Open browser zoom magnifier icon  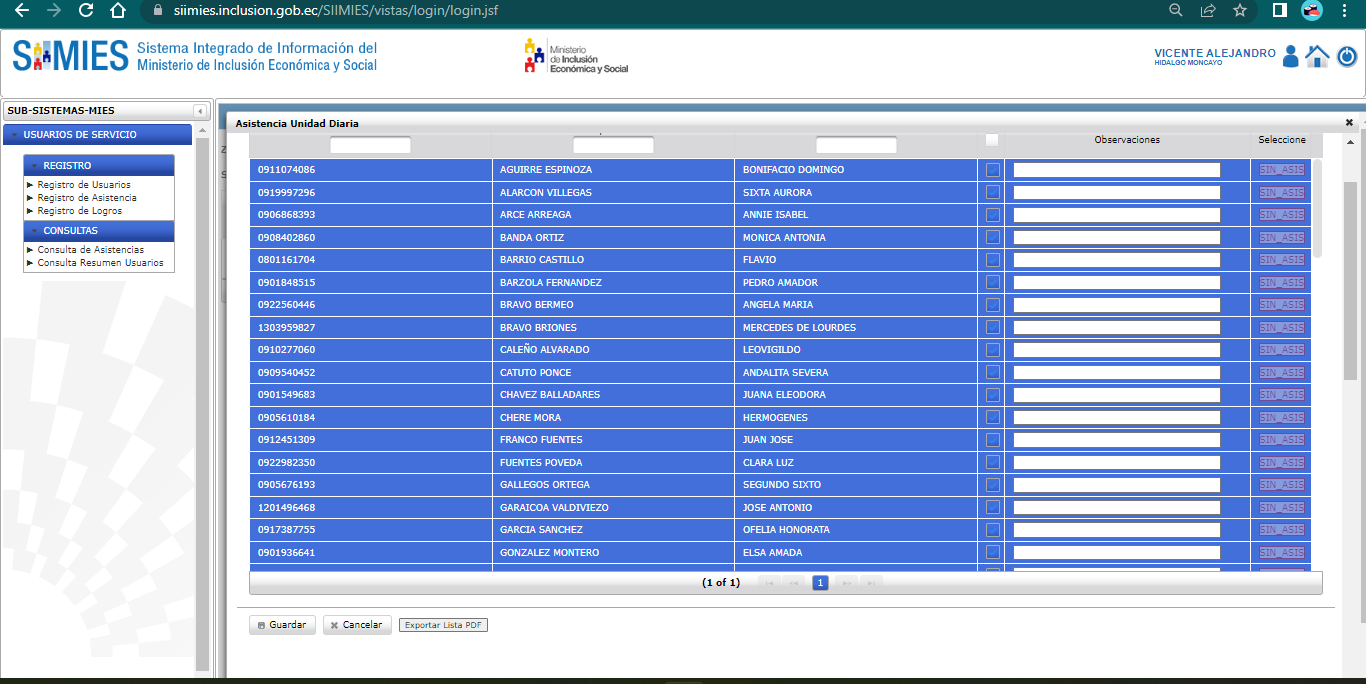1176,11
